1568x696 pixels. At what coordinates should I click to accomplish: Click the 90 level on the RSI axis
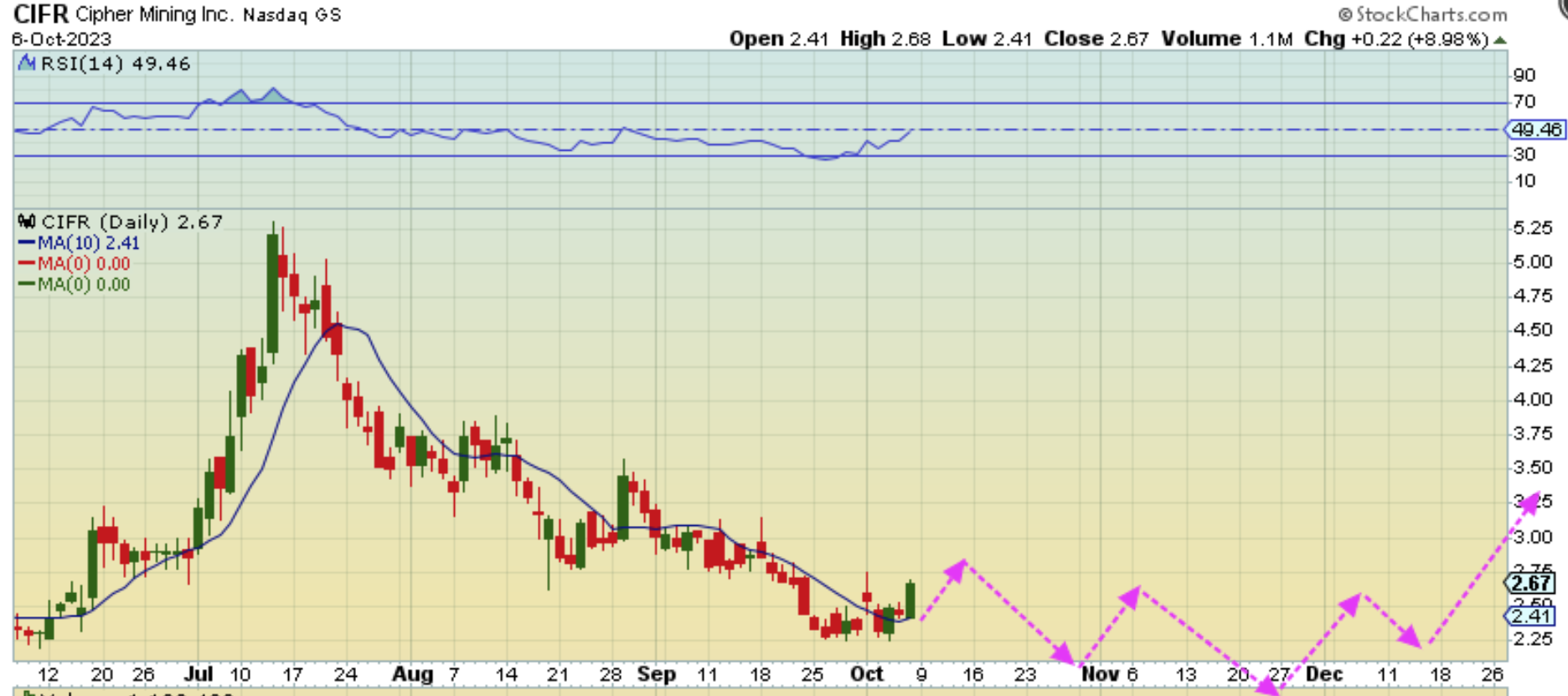(x=1524, y=75)
